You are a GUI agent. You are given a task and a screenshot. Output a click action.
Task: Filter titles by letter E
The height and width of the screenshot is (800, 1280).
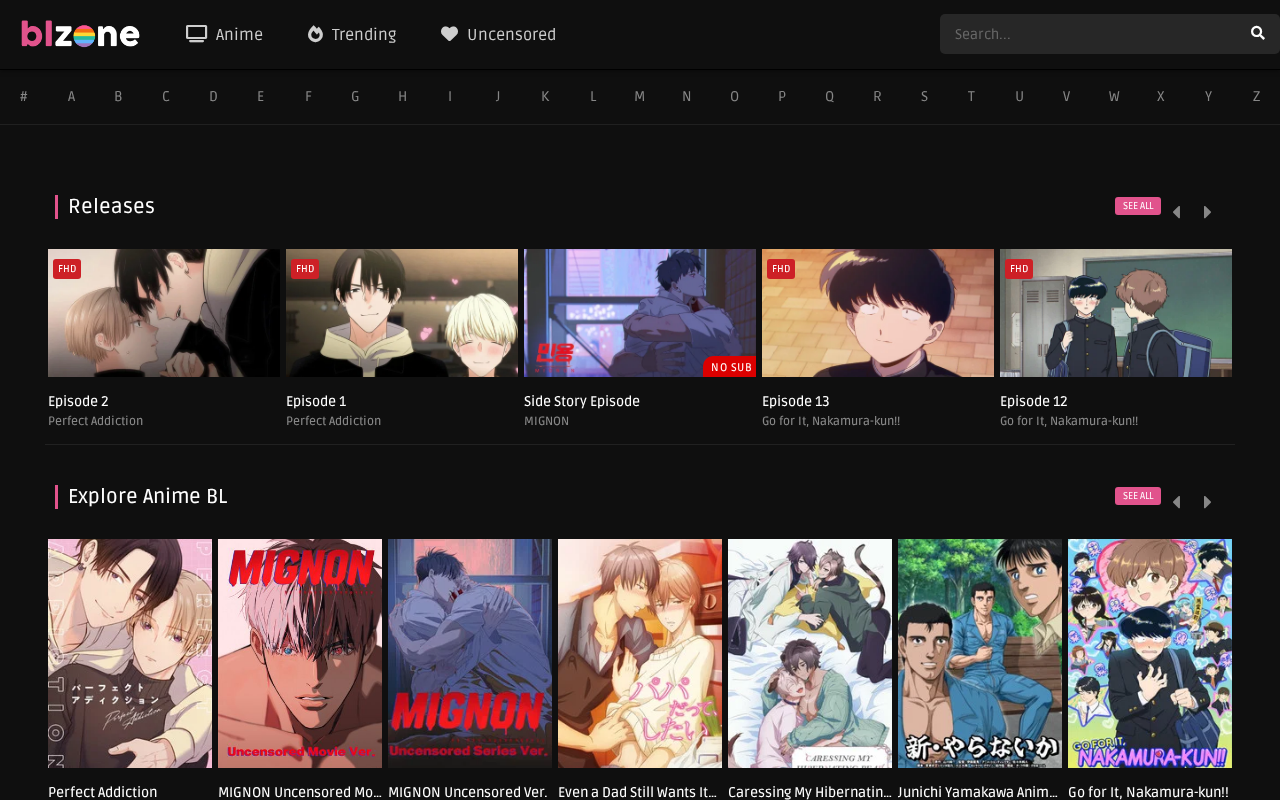point(261,97)
